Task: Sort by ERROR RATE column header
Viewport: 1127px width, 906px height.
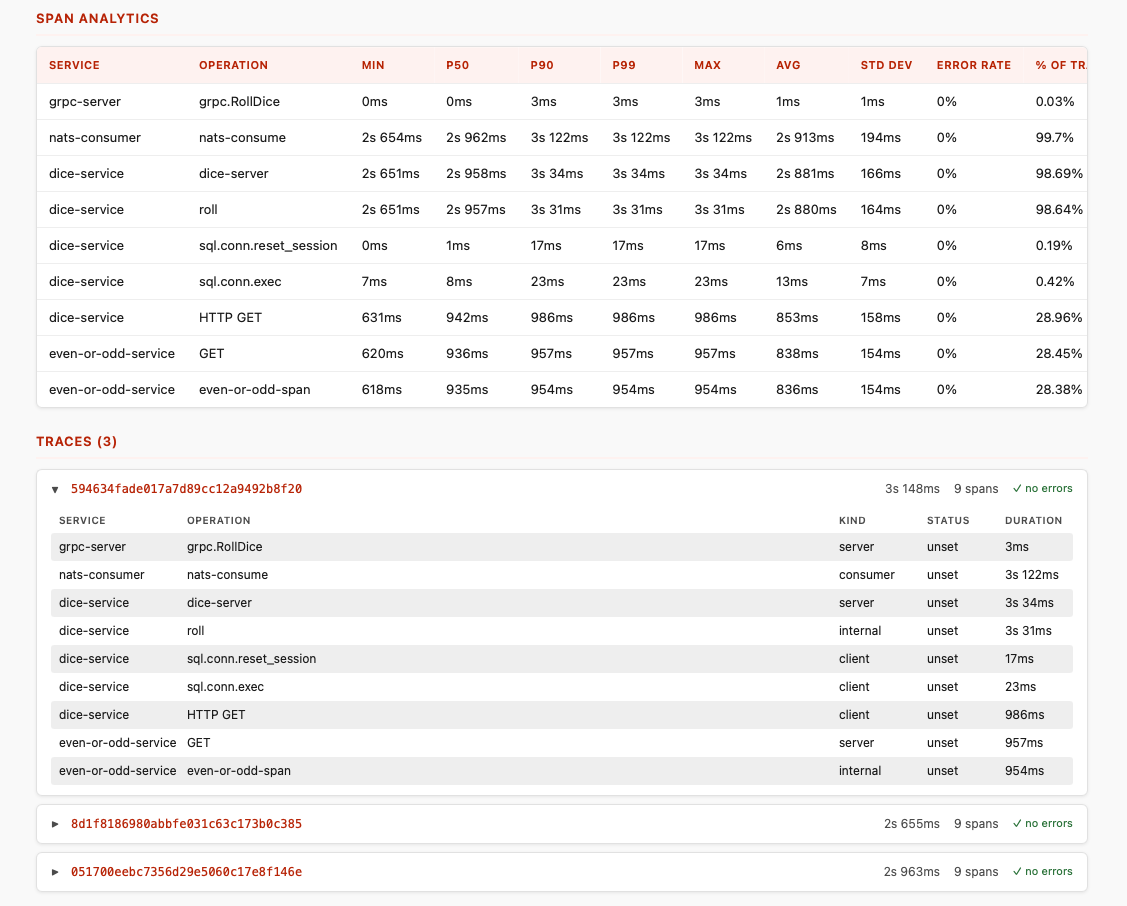Action: click(974, 65)
